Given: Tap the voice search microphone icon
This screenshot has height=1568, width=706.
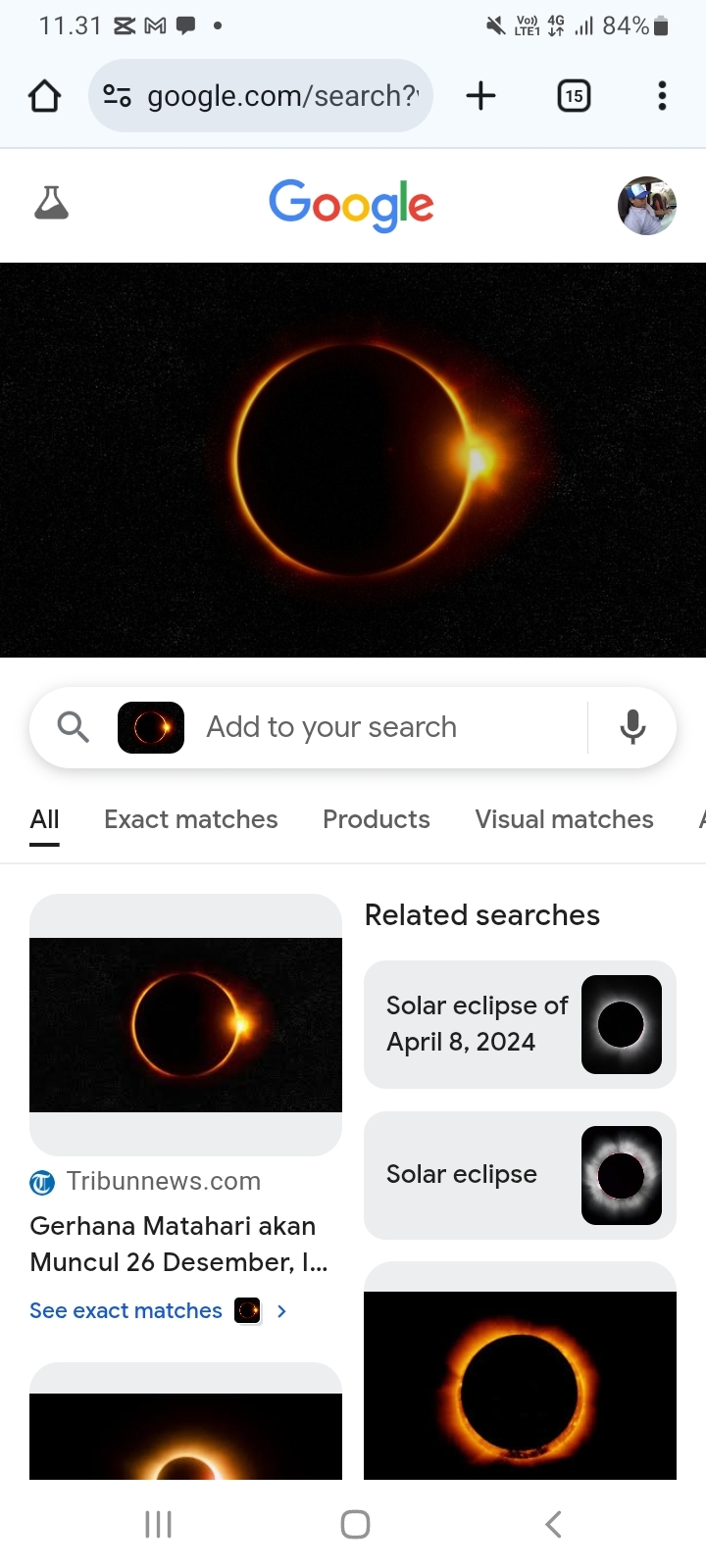Looking at the screenshot, I should [x=631, y=727].
